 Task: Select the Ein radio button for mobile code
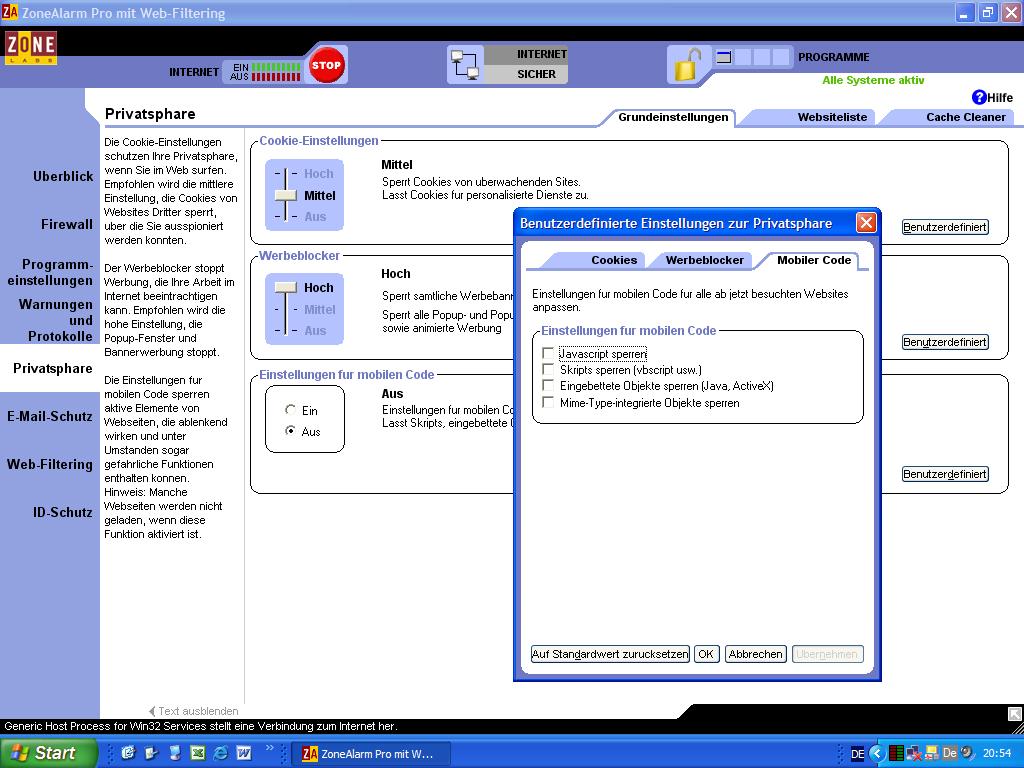[291, 409]
